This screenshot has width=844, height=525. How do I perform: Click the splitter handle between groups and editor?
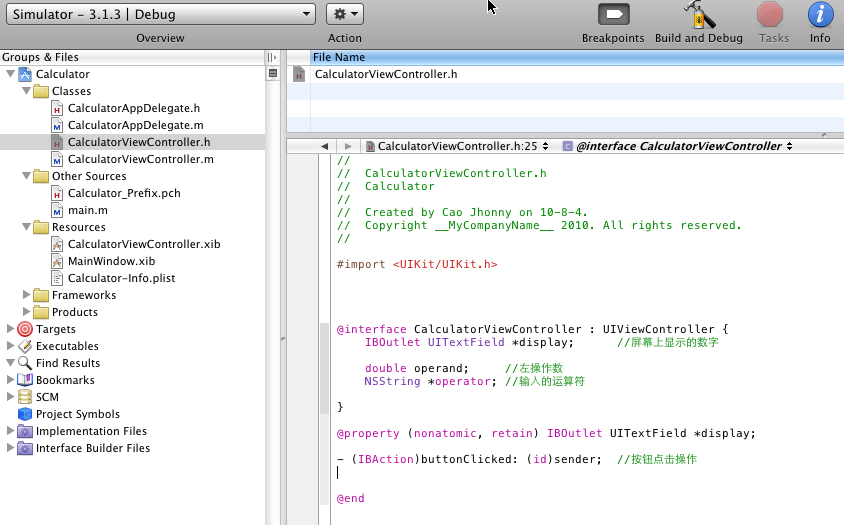coord(283,339)
